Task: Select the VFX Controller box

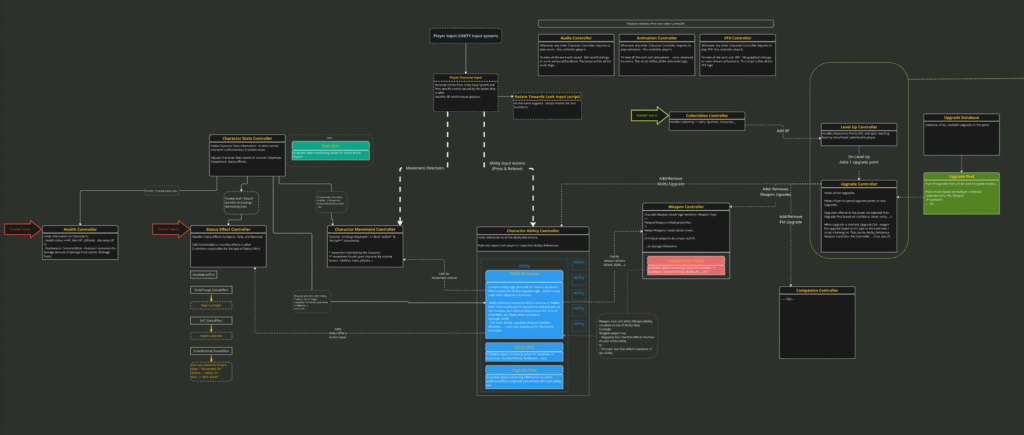Action: pyautogui.click(x=737, y=57)
